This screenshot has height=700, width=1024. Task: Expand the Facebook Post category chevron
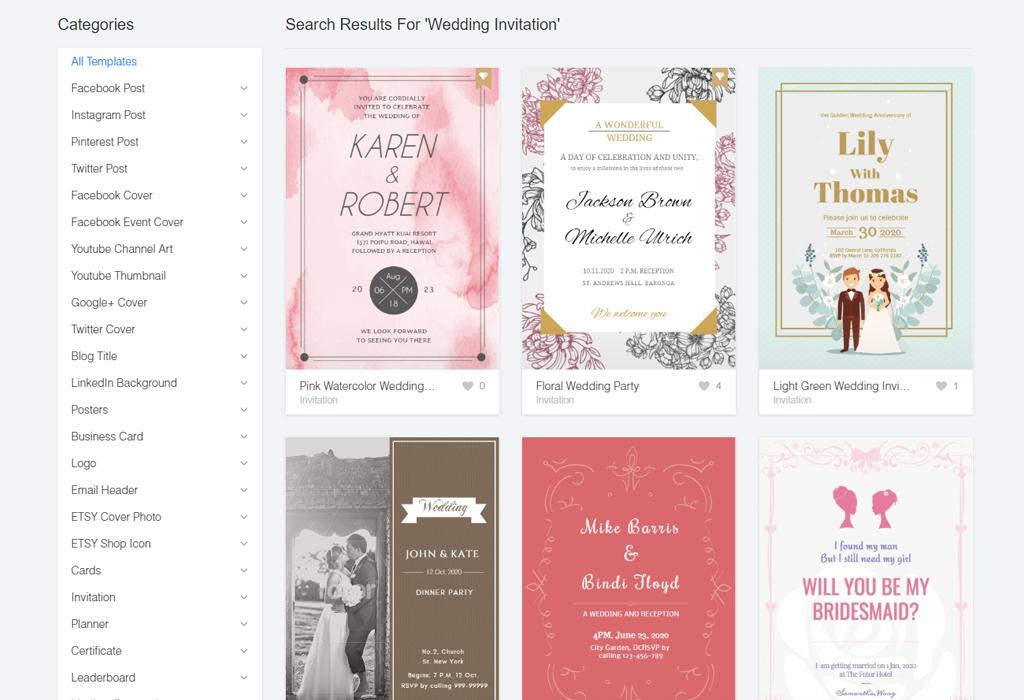(x=244, y=88)
